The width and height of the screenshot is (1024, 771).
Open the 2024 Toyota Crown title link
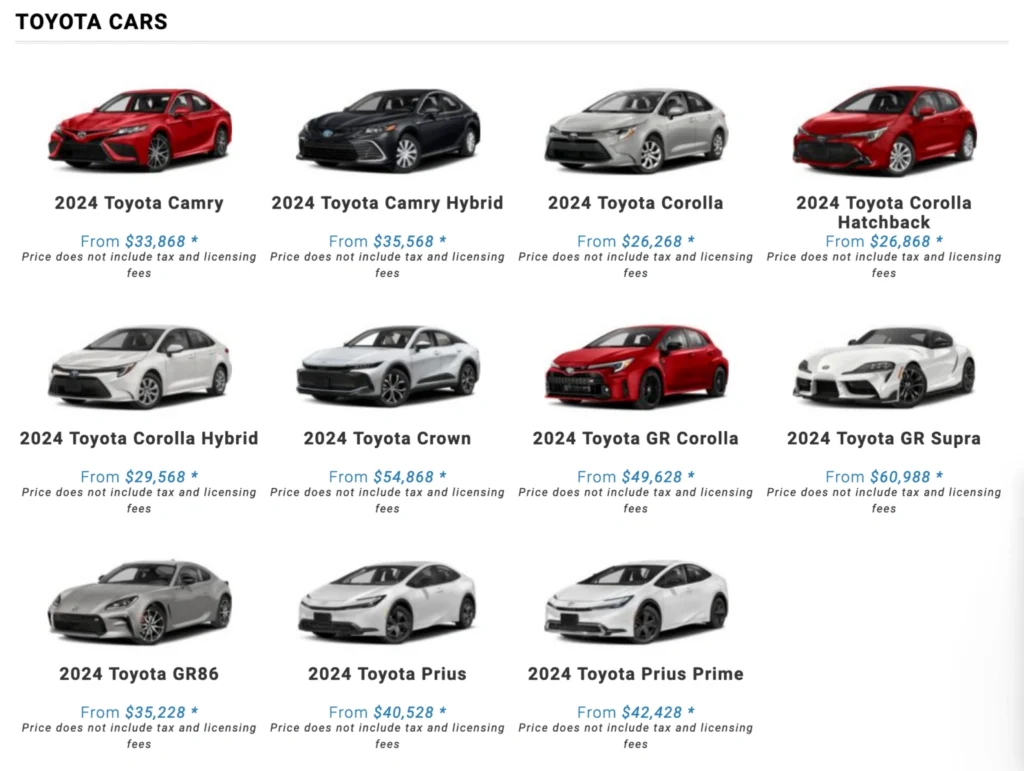(x=388, y=439)
